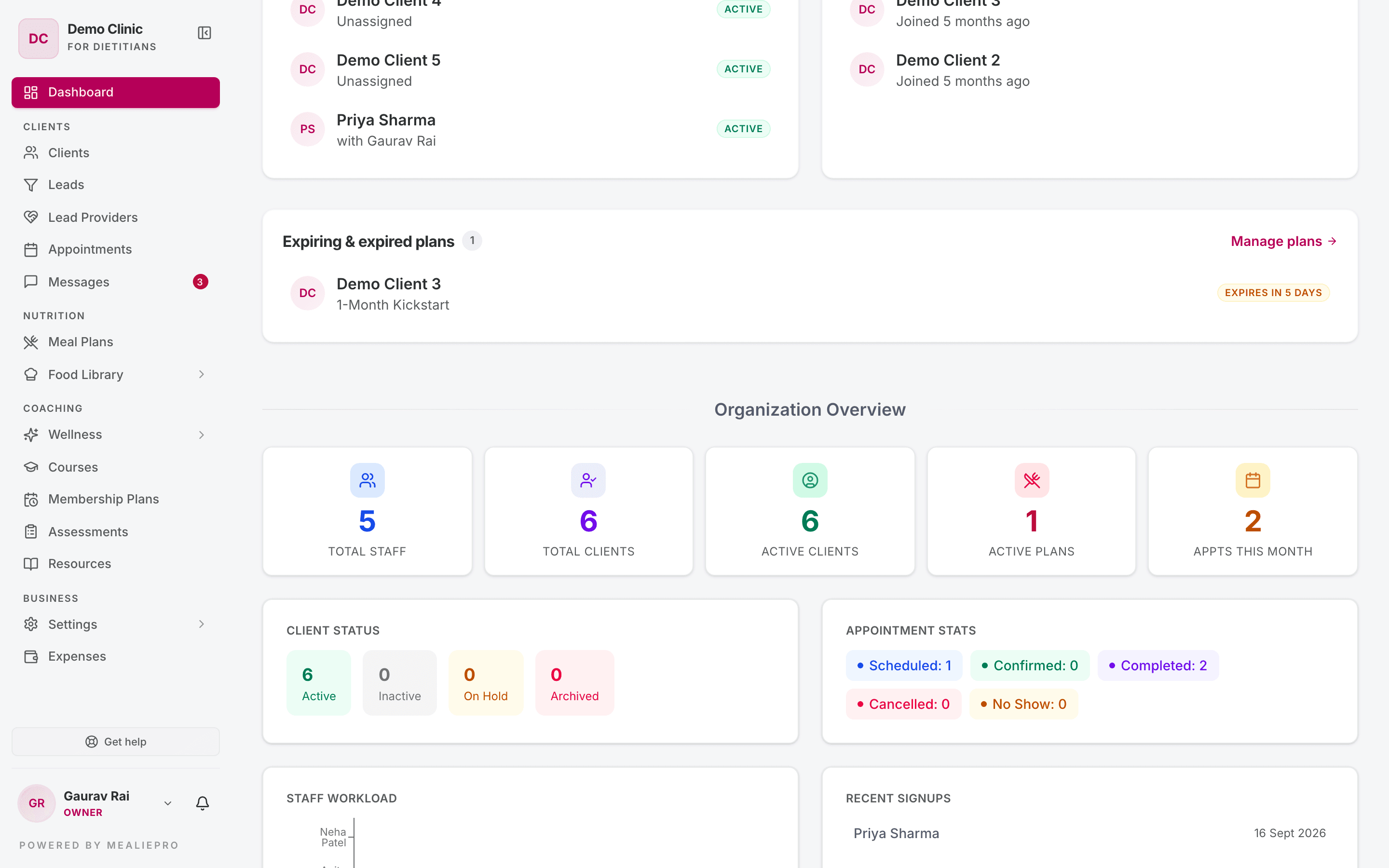Viewport: 1389px width, 868px height.
Task: Click the On Hold status tile
Action: (x=486, y=682)
